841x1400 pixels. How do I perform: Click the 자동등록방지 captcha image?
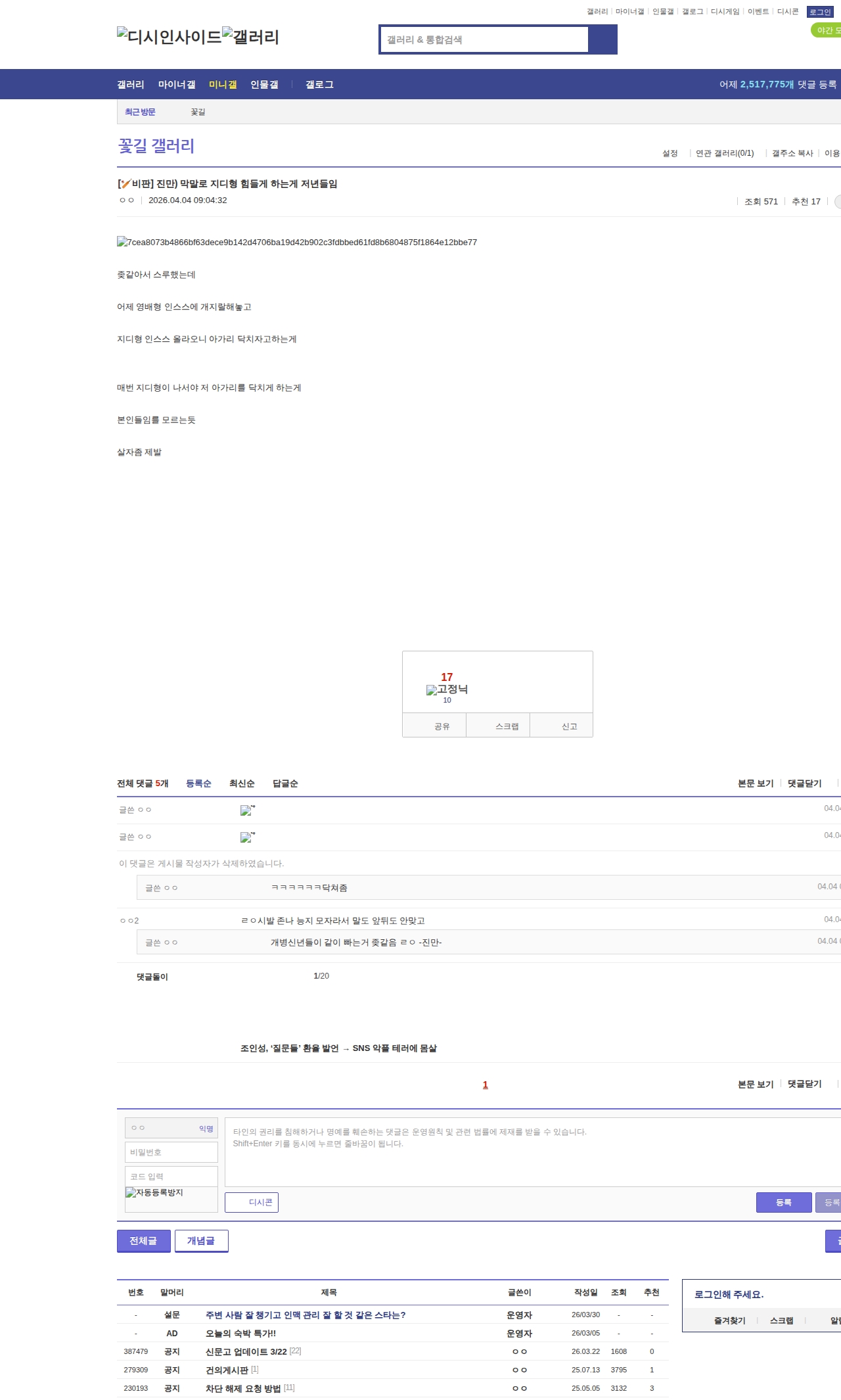pos(154,1192)
